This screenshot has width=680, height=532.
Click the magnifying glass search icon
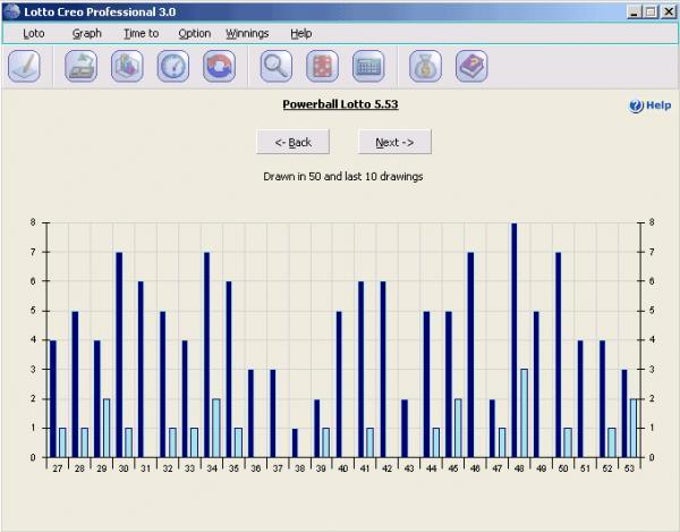(276, 66)
